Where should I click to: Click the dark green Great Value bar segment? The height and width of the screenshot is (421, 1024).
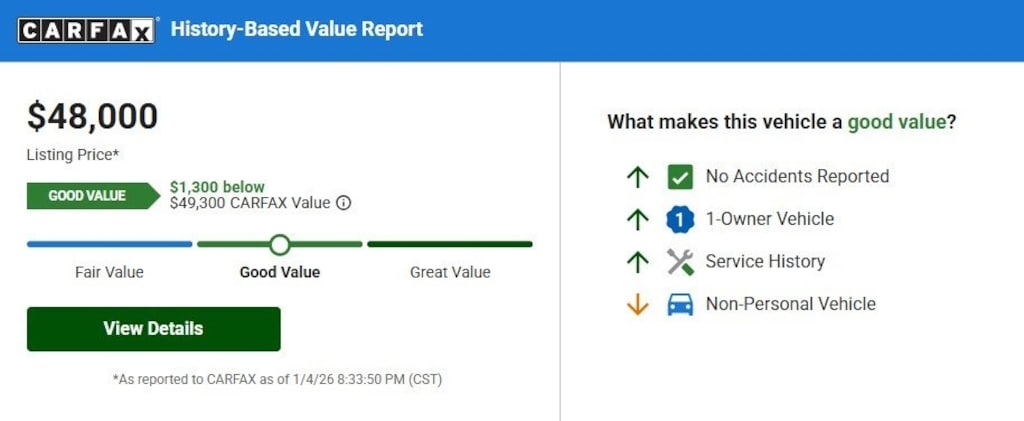(450, 244)
